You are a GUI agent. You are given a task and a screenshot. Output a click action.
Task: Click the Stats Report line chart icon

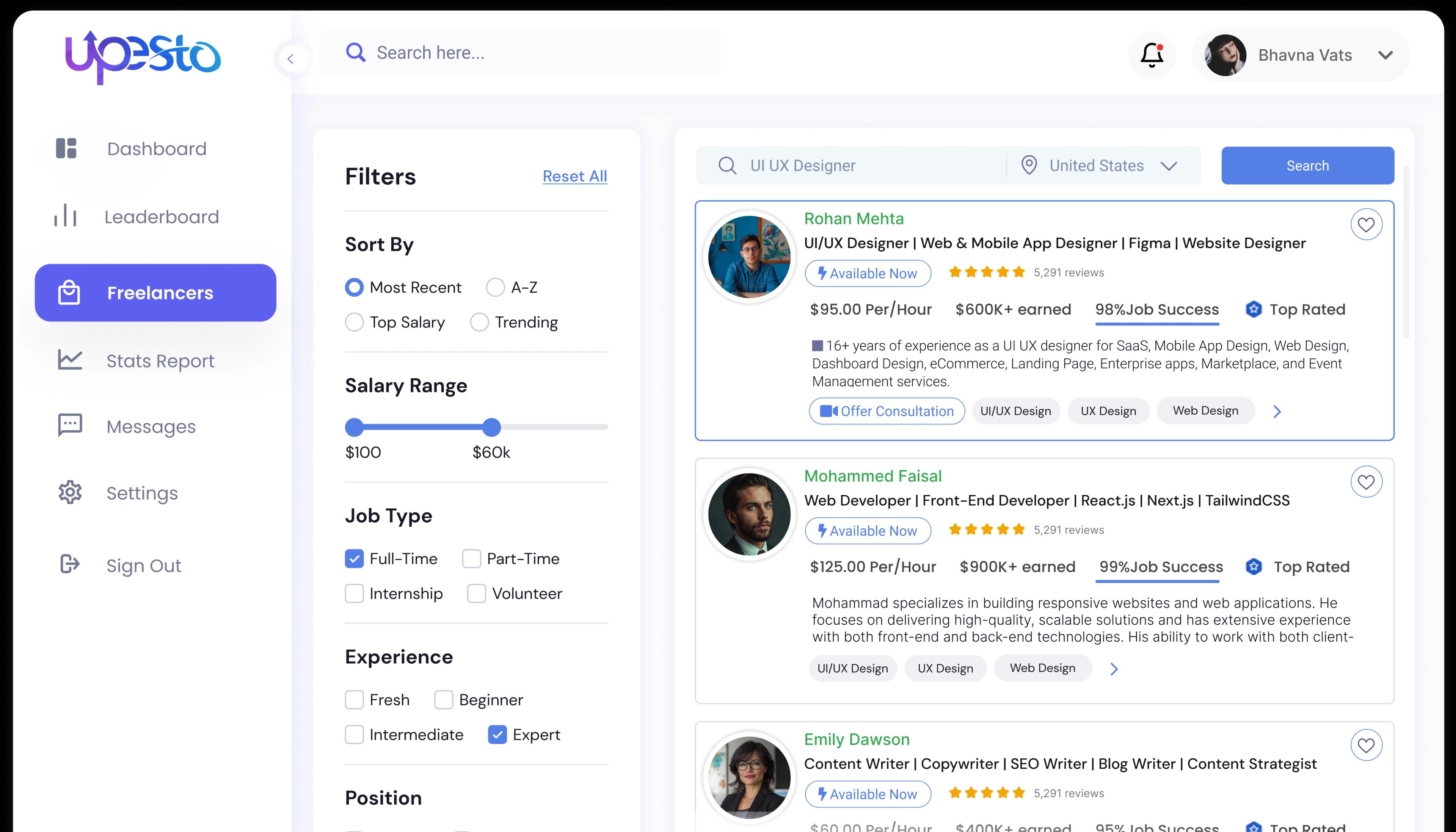(x=70, y=360)
